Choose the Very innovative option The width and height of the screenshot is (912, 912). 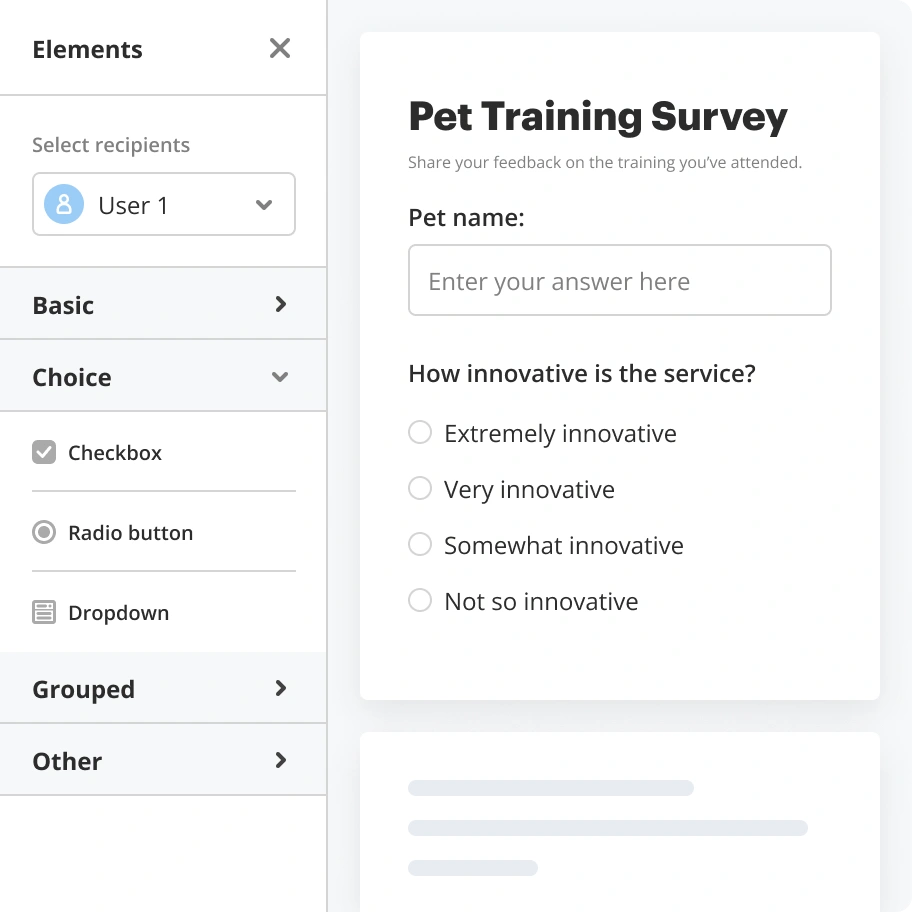420,488
